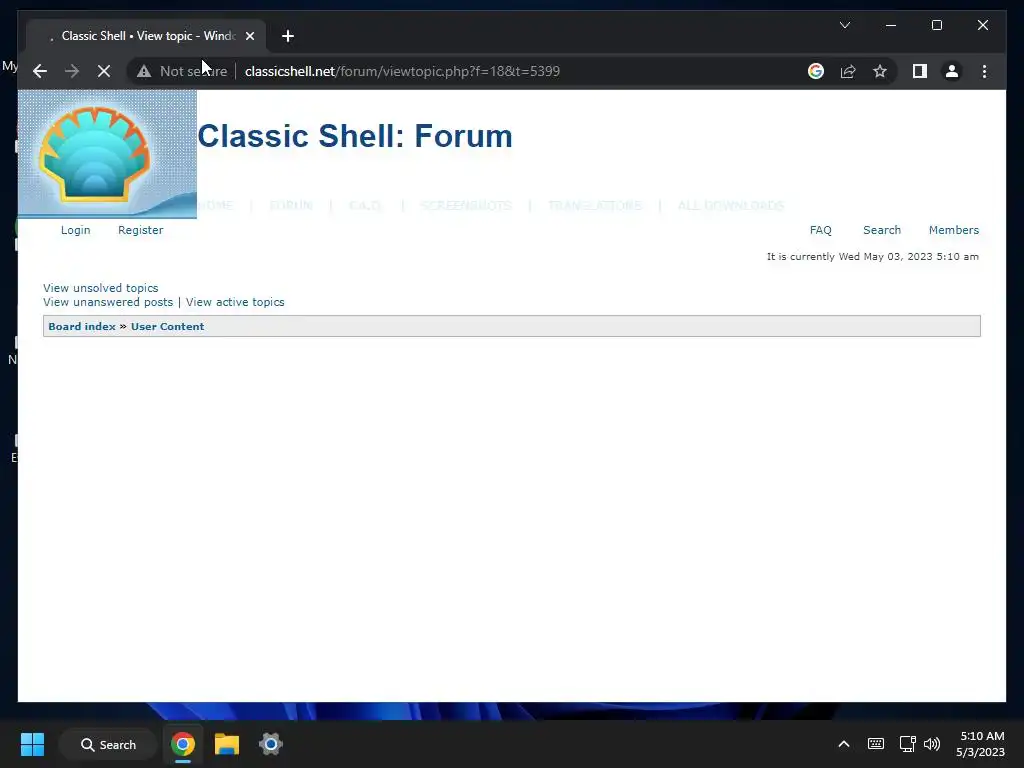Viewport: 1024px width, 768px height.
Task: Click the FORUM navigation menu item
Action: [x=291, y=206]
